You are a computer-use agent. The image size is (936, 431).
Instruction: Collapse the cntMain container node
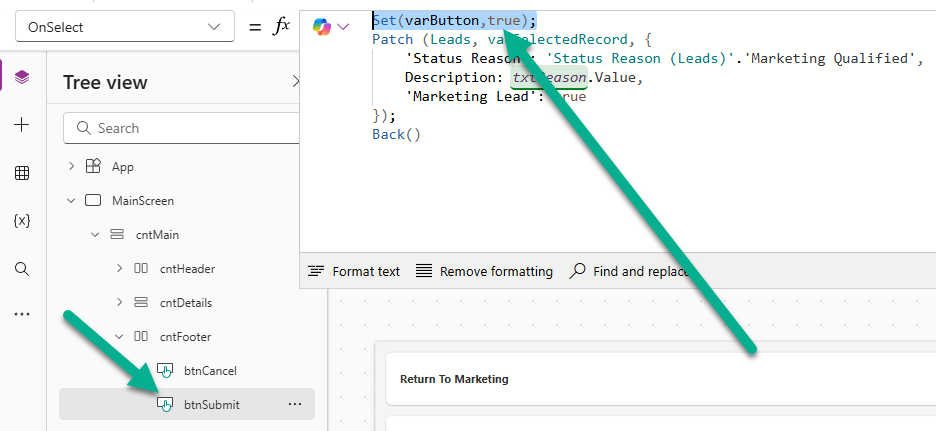(95, 234)
